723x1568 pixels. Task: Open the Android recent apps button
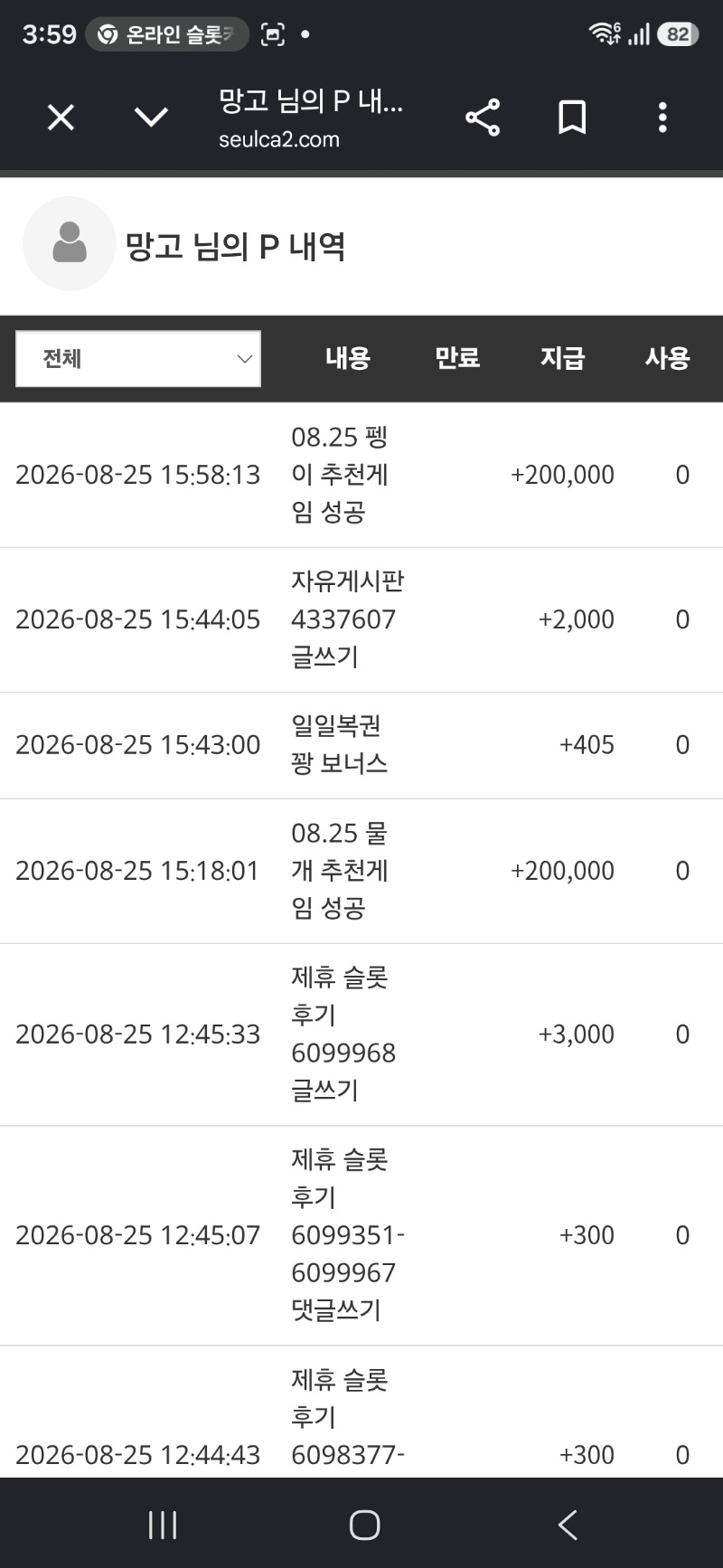pos(163,1525)
